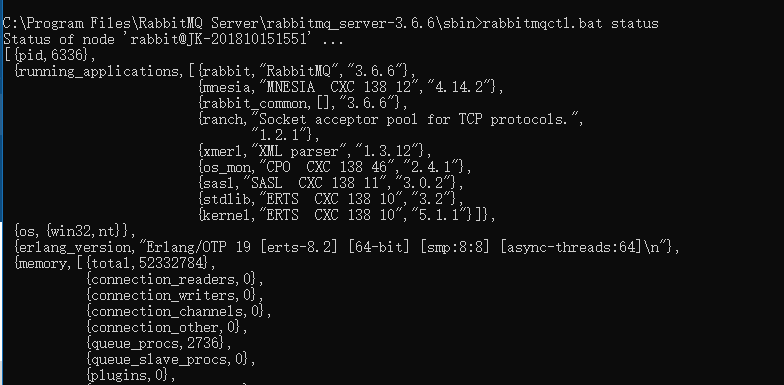This screenshot has height=385, width=784.
Task: Click the stdlib ERTS version line
Action: (328, 199)
